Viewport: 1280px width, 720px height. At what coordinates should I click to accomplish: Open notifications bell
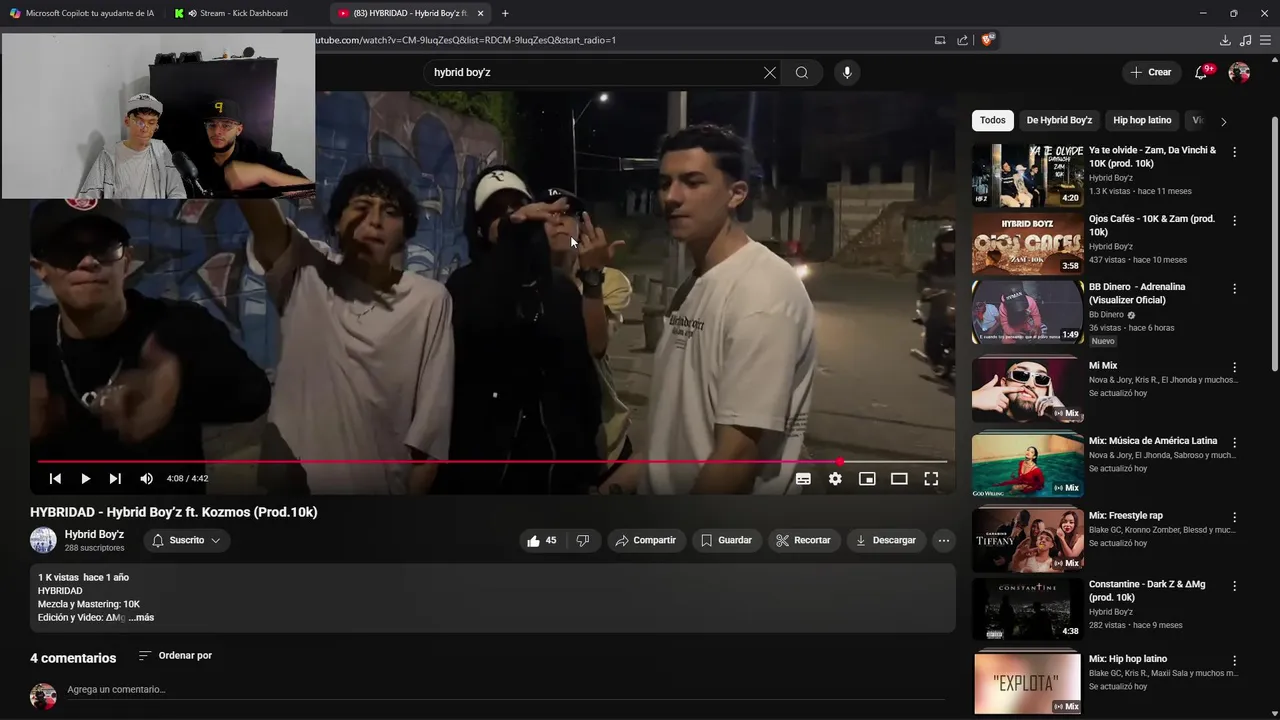tap(1201, 72)
